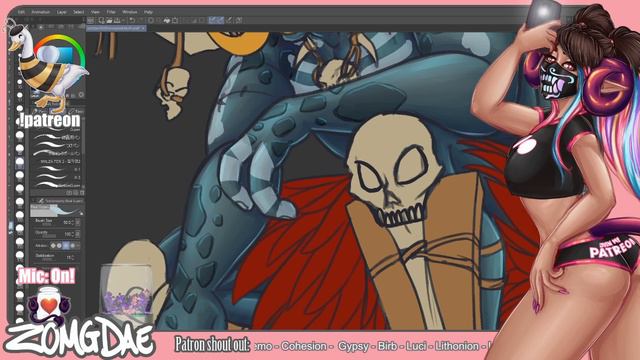Click the Opacity value stepper
Screen dimensions: 640x360
(72, 234)
